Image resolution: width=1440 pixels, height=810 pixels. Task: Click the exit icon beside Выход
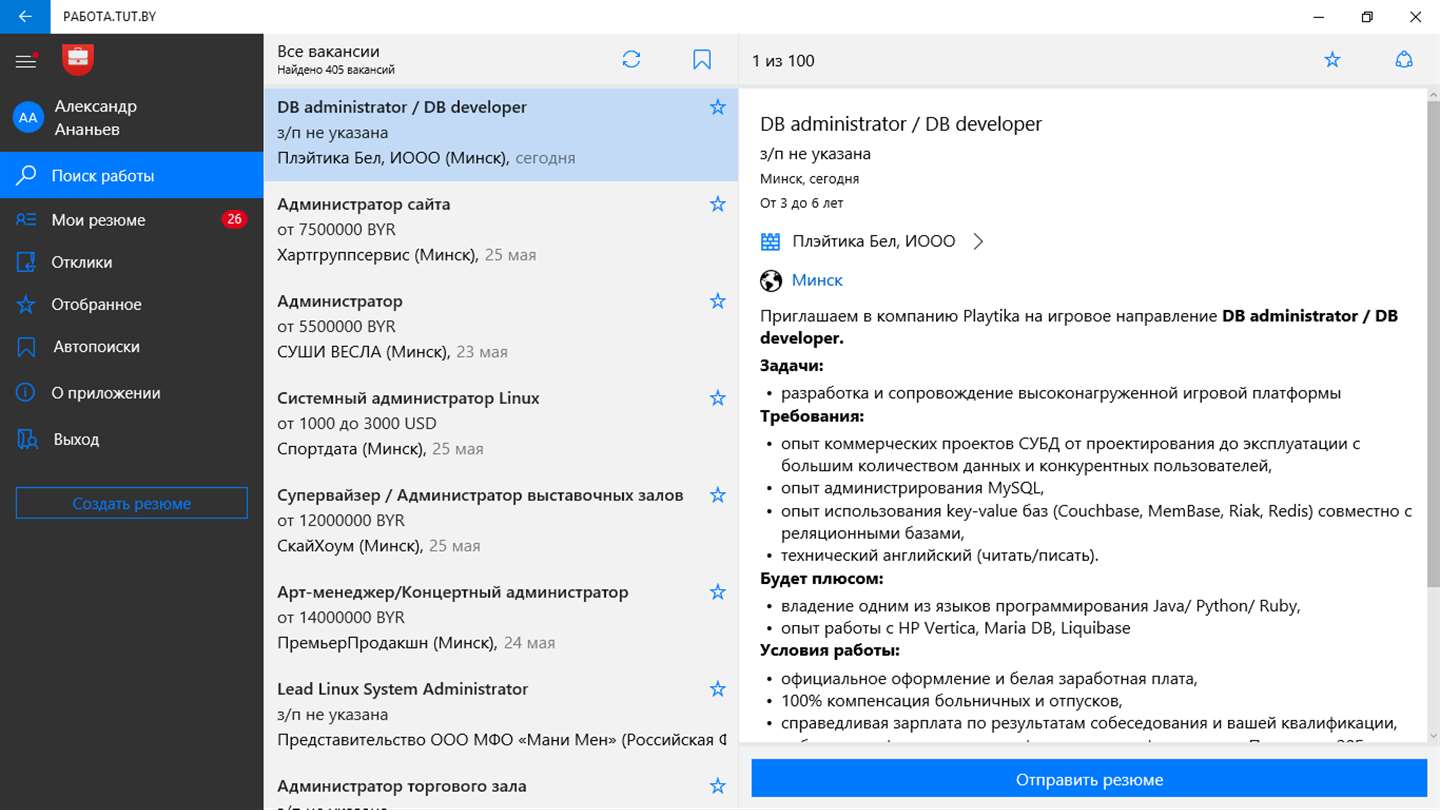(x=27, y=439)
